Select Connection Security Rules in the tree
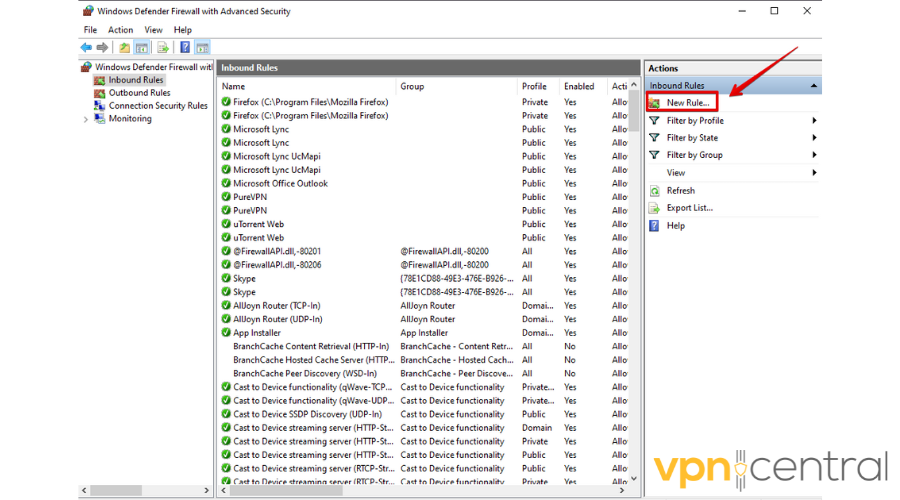This screenshot has width=900, height=500. pos(158,106)
